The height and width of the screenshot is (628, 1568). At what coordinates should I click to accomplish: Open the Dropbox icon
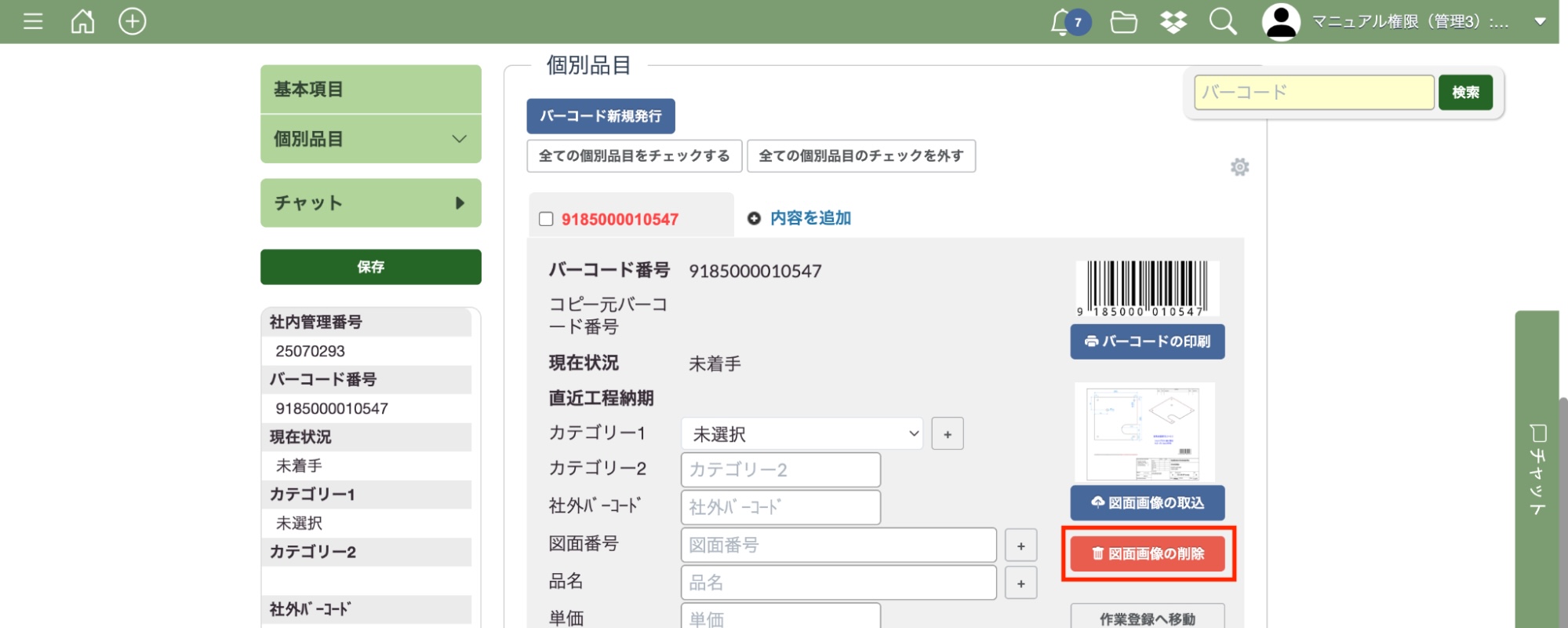click(x=1173, y=22)
